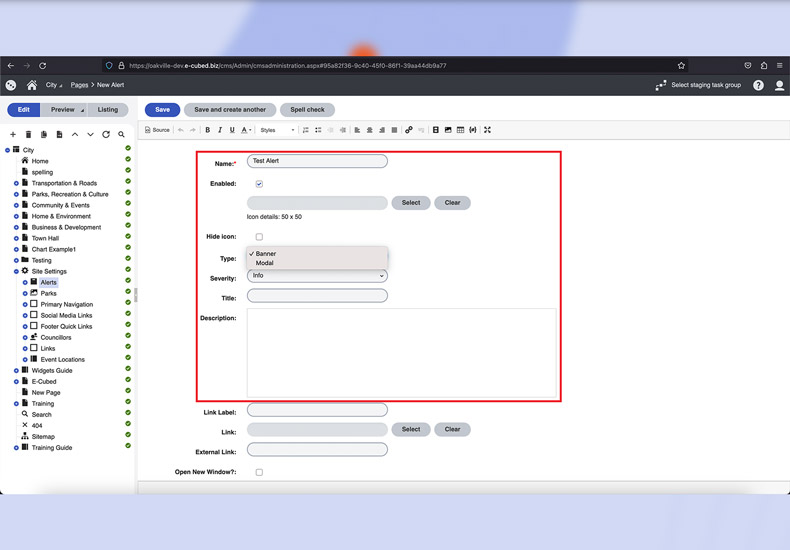The width and height of the screenshot is (790, 550).
Task: Click the refresh icon above the page tree
Action: (x=106, y=134)
